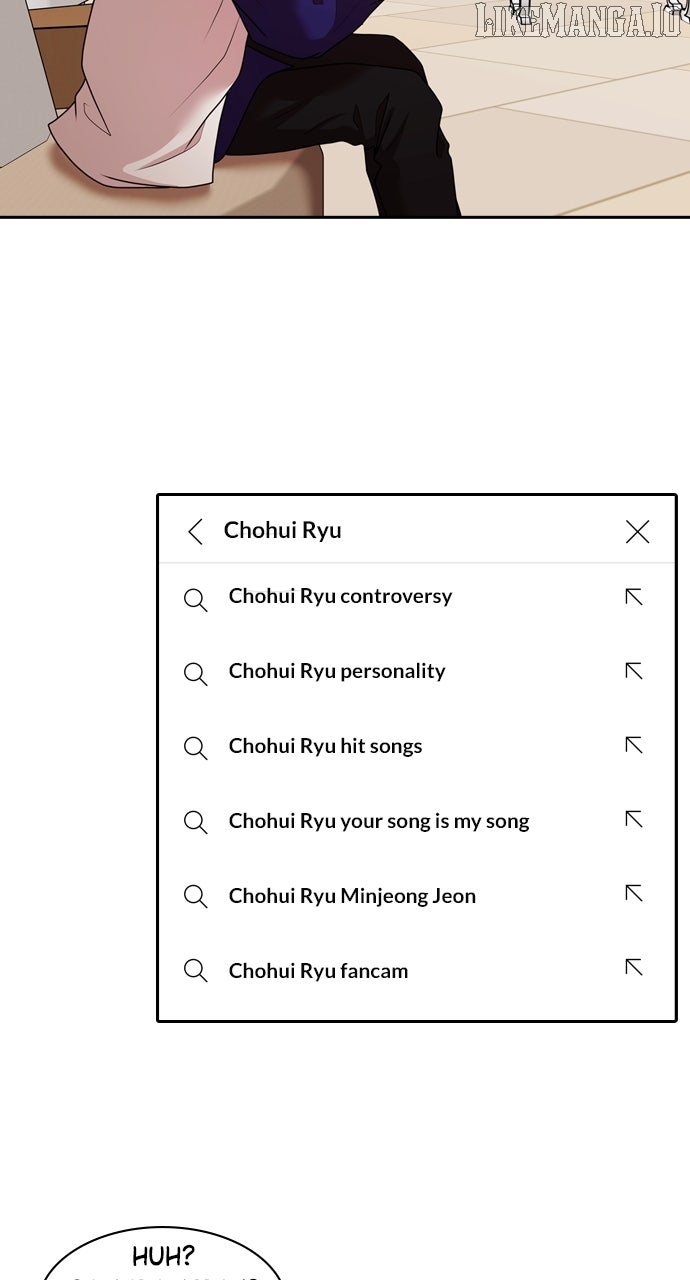The width and height of the screenshot is (690, 1280).
Task: Click magnifier icon beside "fancam" suggestion
Action: (x=195, y=970)
